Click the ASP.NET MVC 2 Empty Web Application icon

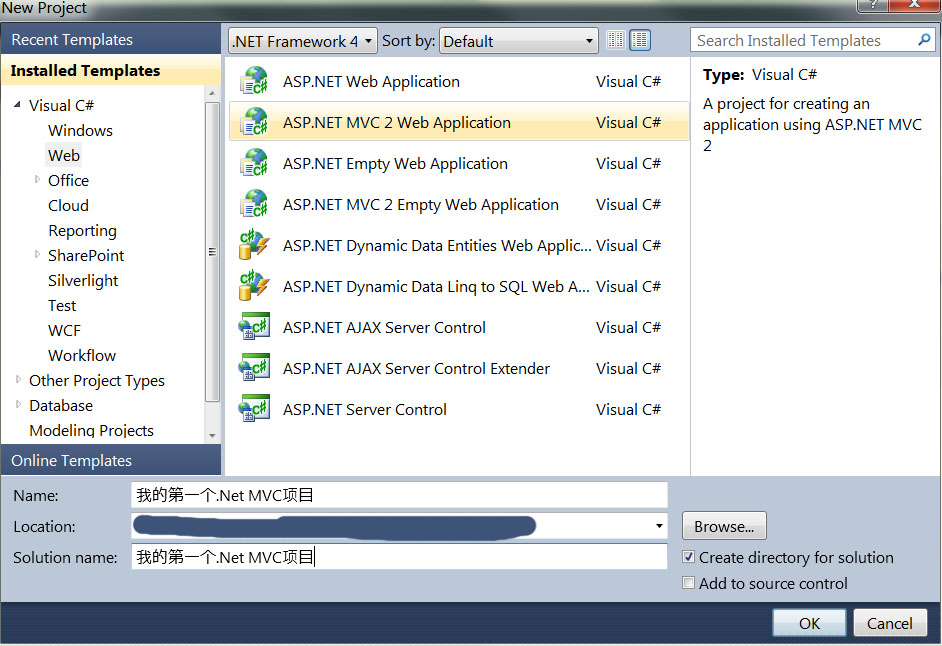254,204
